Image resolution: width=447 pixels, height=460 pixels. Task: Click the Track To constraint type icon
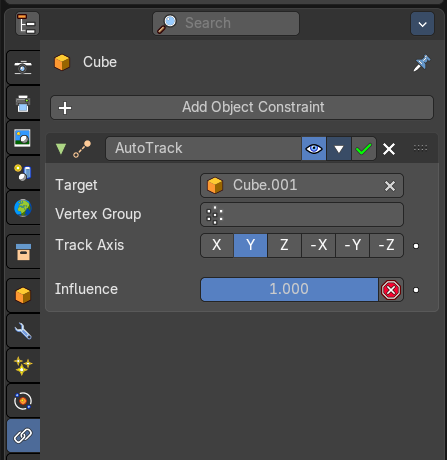82,149
